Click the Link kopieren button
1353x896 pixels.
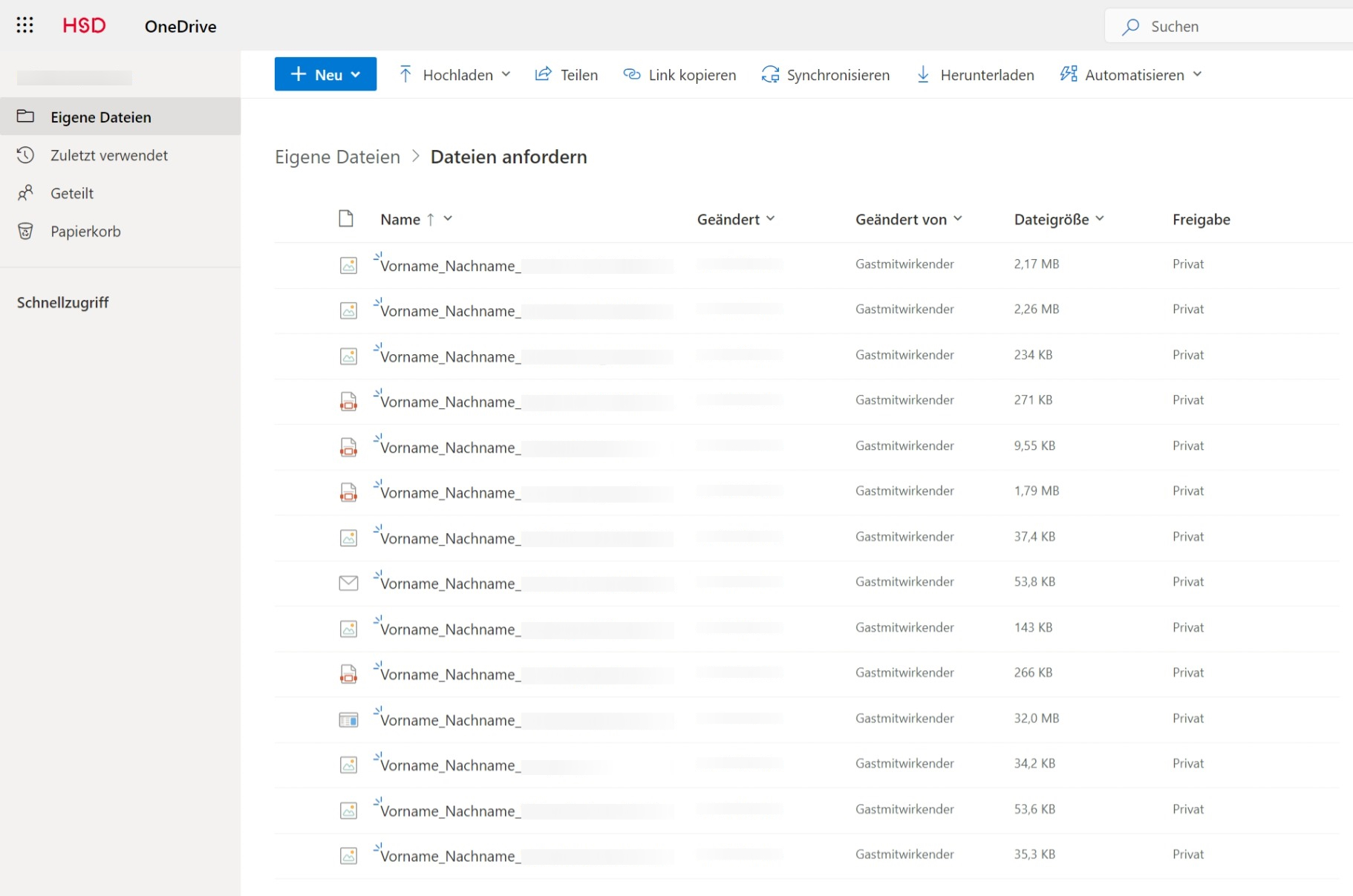coord(679,75)
